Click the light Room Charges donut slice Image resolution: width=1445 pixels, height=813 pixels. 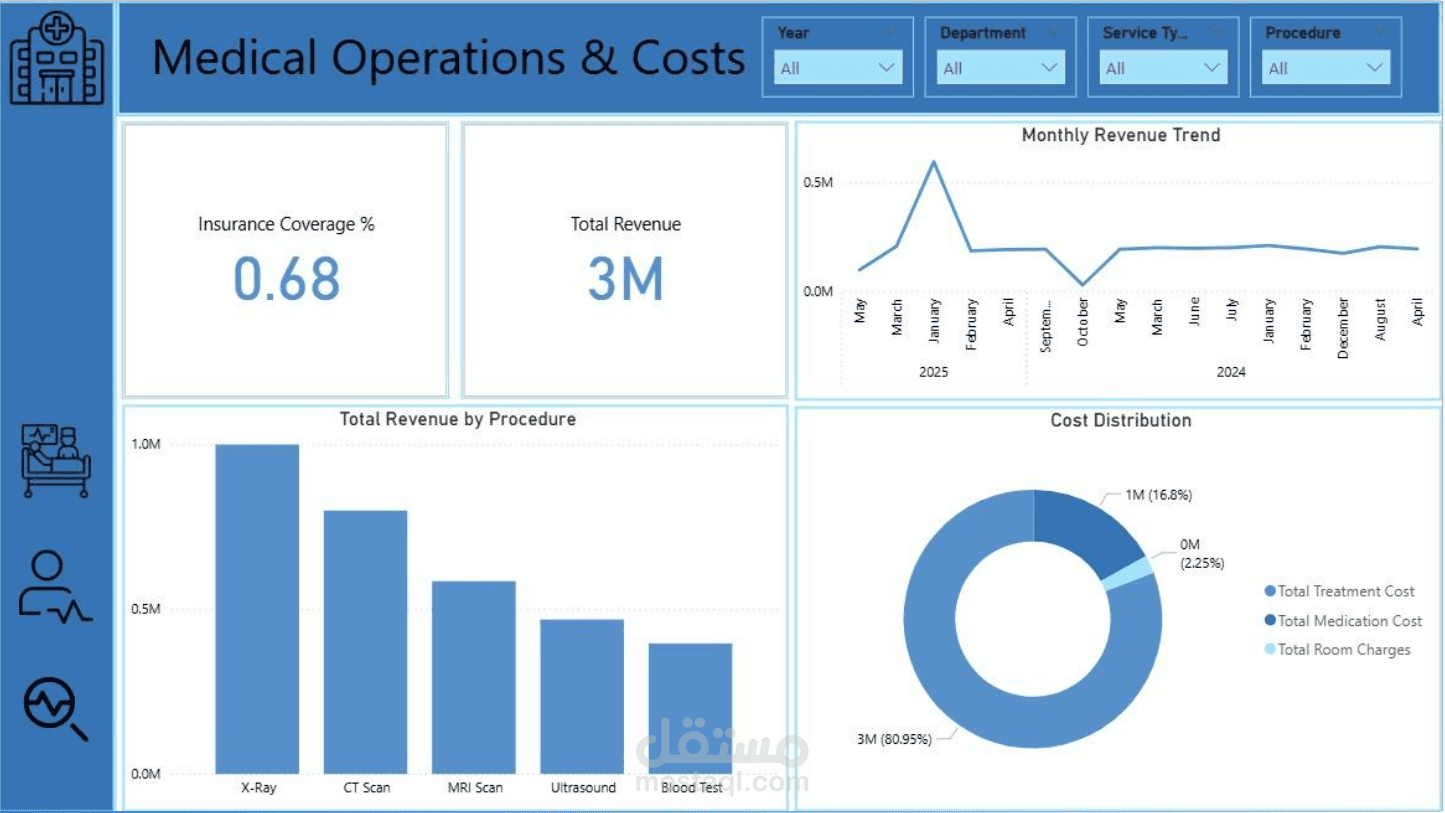1130,574
